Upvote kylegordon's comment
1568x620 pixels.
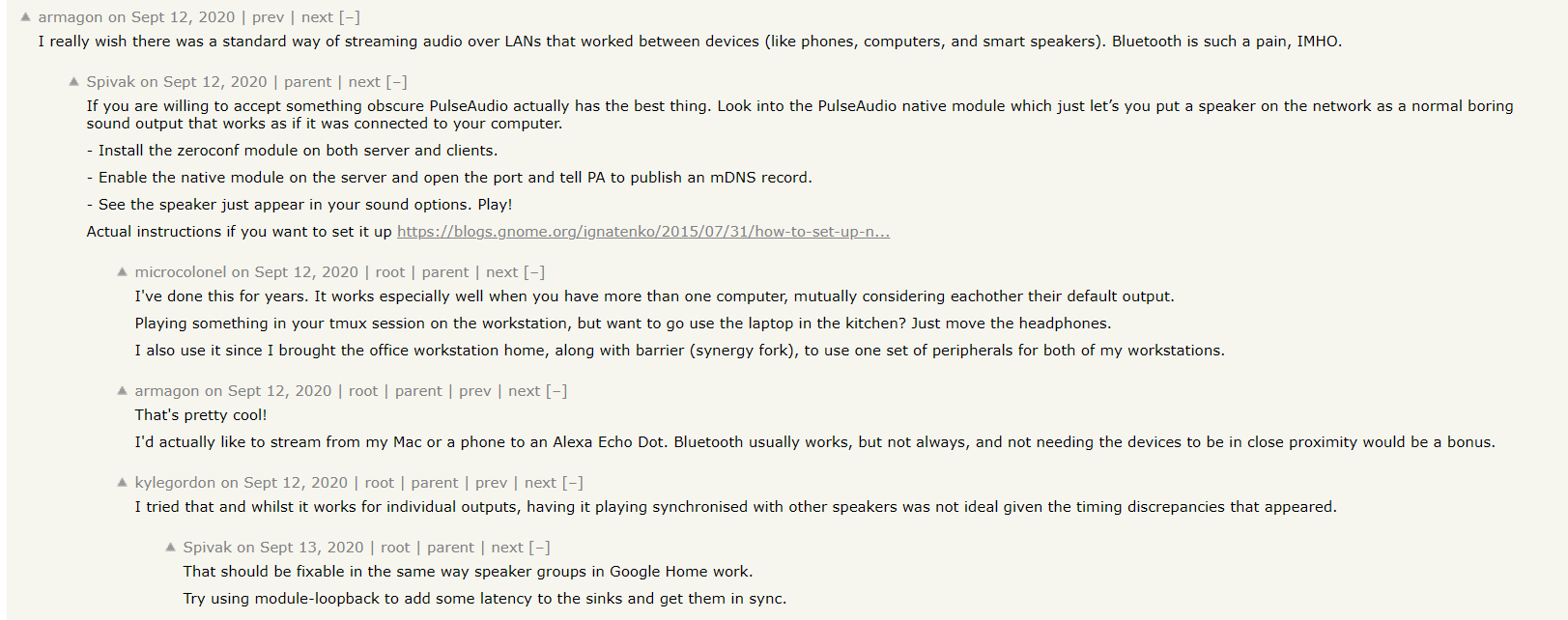[x=122, y=483]
